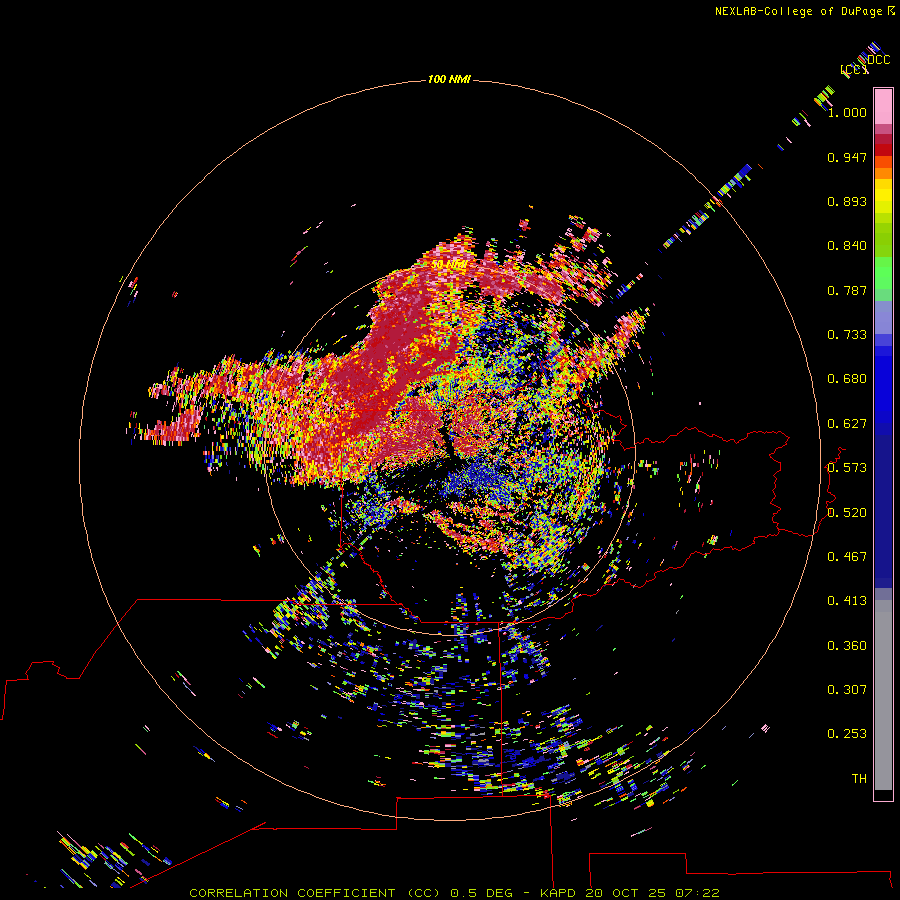The width and height of the screenshot is (900, 900).
Task: Click the 0.733 scale value
Action: pyautogui.click(x=847, y=335)
